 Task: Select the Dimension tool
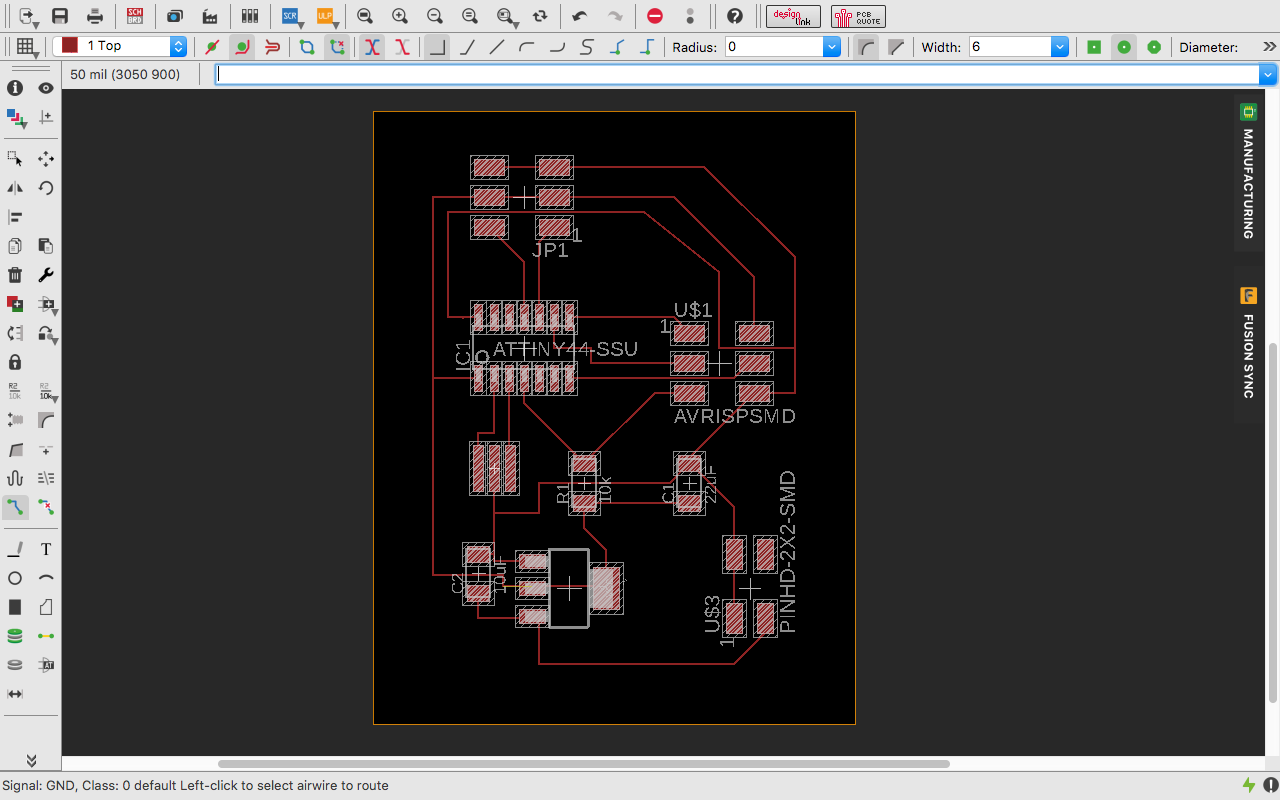15,694
